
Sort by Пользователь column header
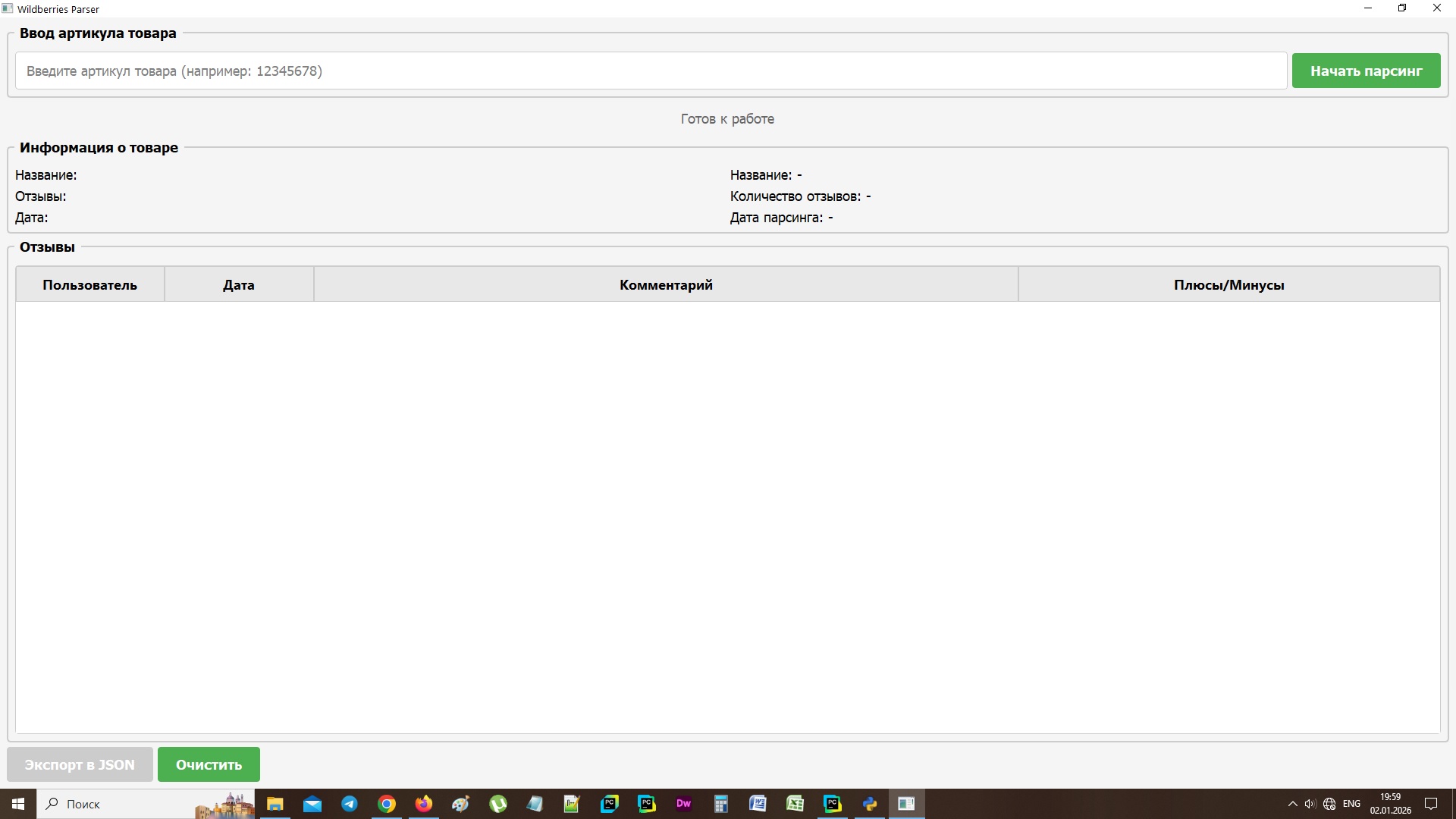pos(89,285)
